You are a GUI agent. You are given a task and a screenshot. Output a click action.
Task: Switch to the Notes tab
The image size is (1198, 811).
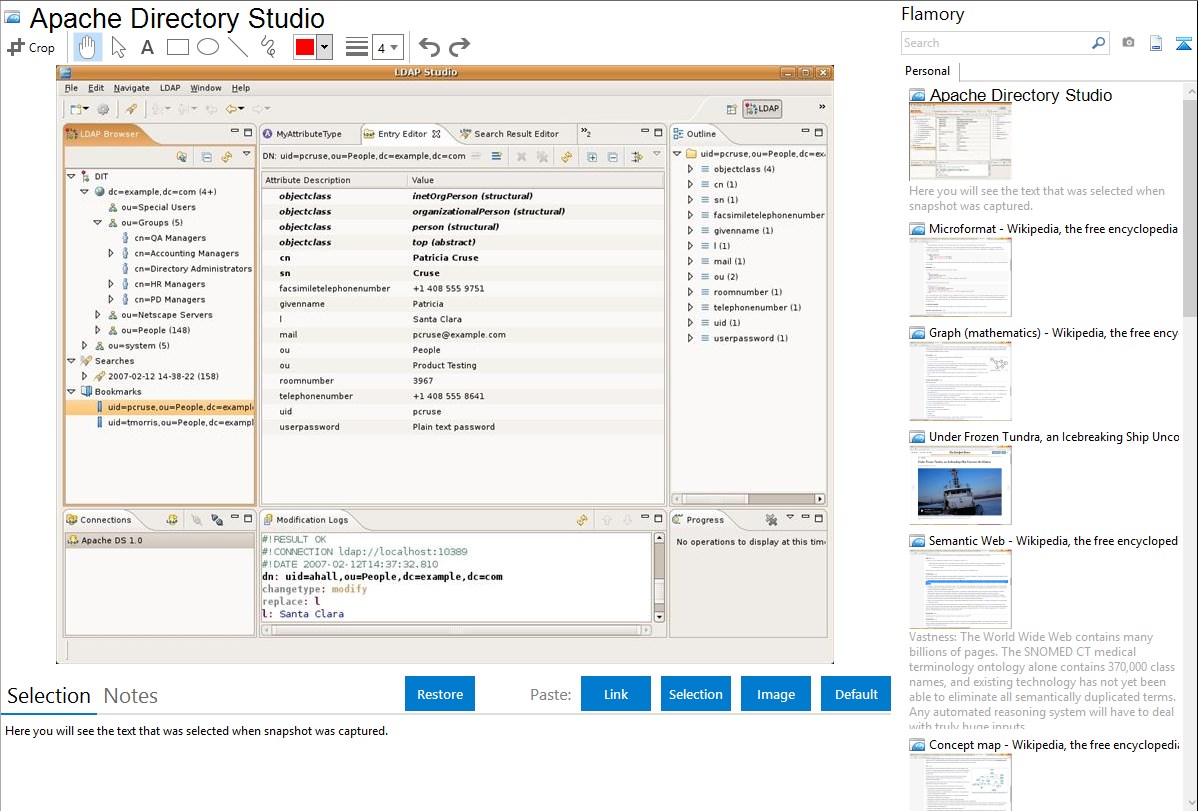(x=131, y=696)
